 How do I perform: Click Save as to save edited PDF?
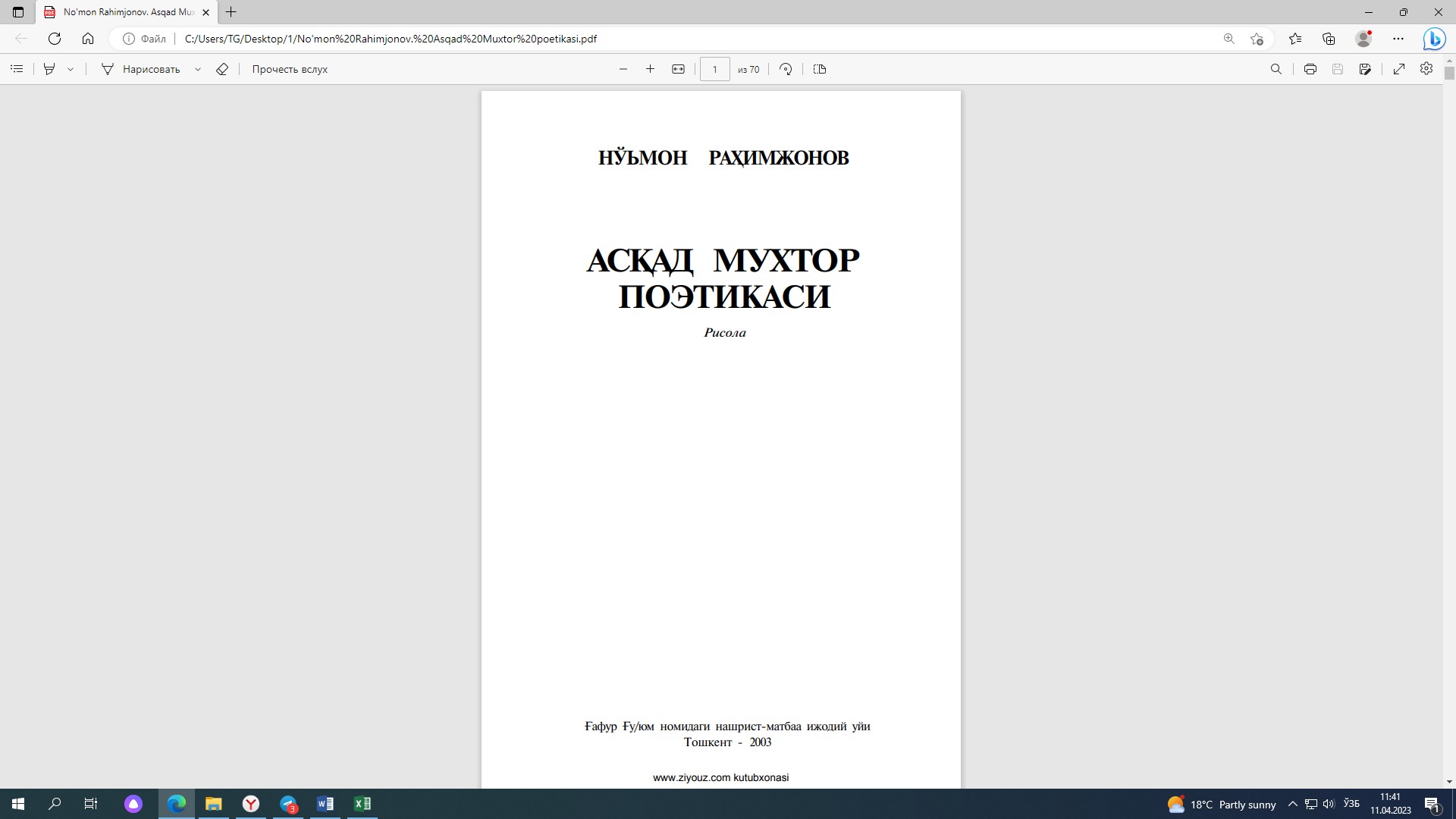(x=1365, y=69)
